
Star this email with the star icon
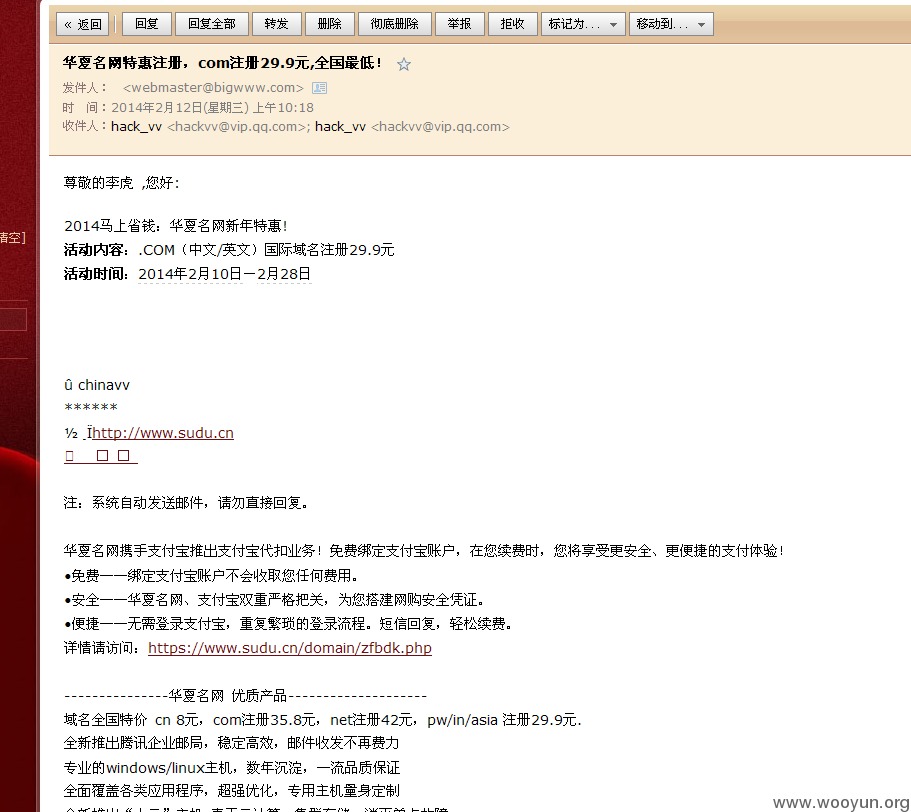pos(404,64)
